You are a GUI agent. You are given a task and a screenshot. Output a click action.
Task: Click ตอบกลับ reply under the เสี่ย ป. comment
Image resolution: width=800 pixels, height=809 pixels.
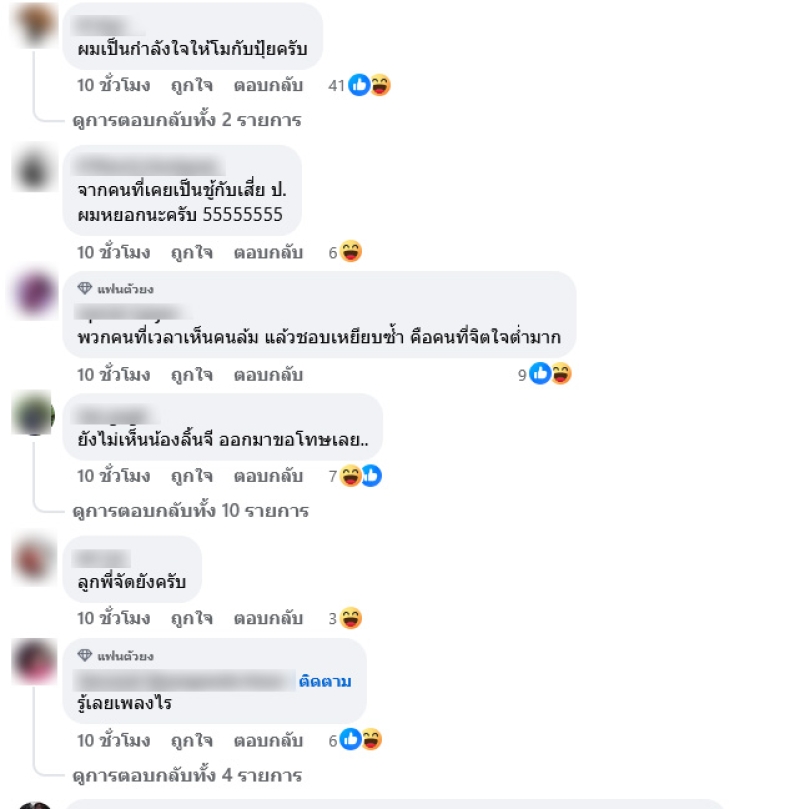(268, 252)
